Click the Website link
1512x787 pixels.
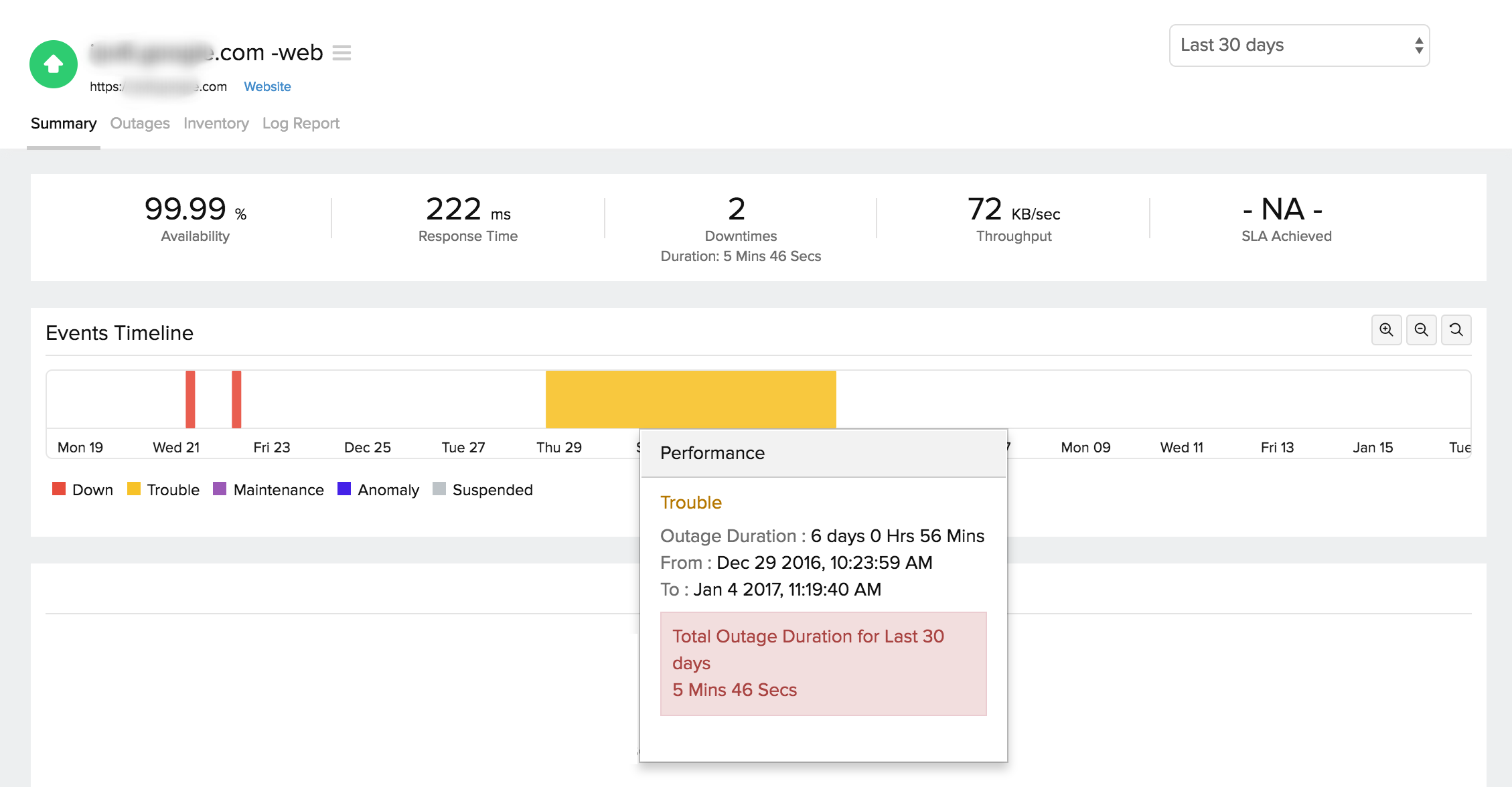267,86
